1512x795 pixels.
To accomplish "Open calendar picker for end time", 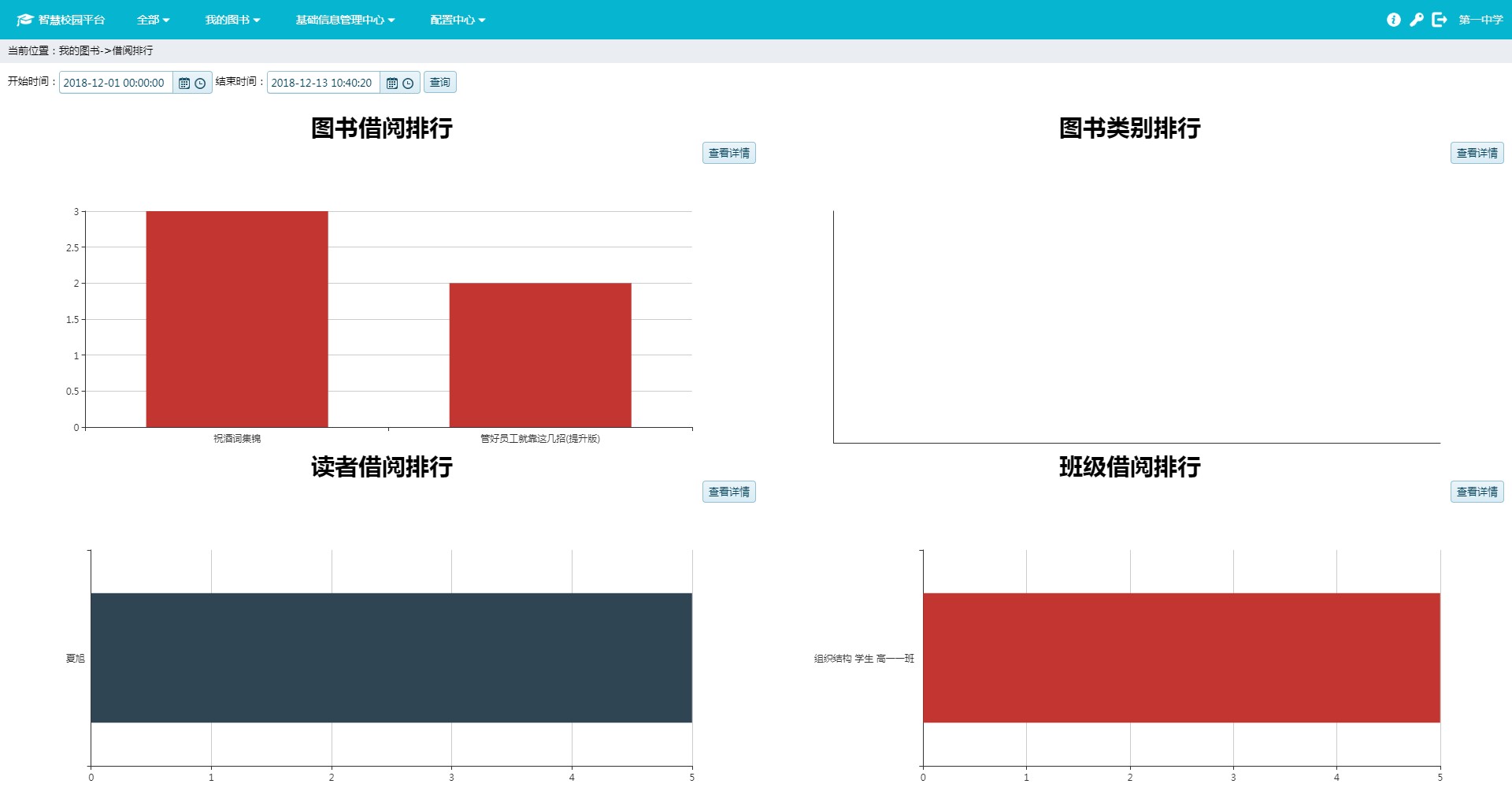I will tap(392, 84).
